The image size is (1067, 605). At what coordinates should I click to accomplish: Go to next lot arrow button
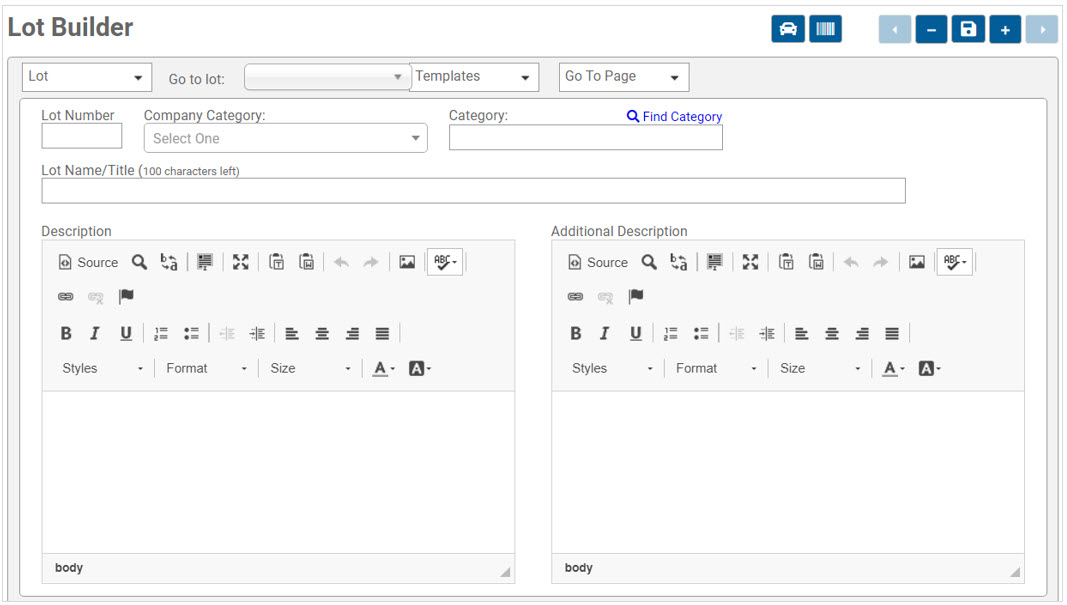tap(1041, 29)
